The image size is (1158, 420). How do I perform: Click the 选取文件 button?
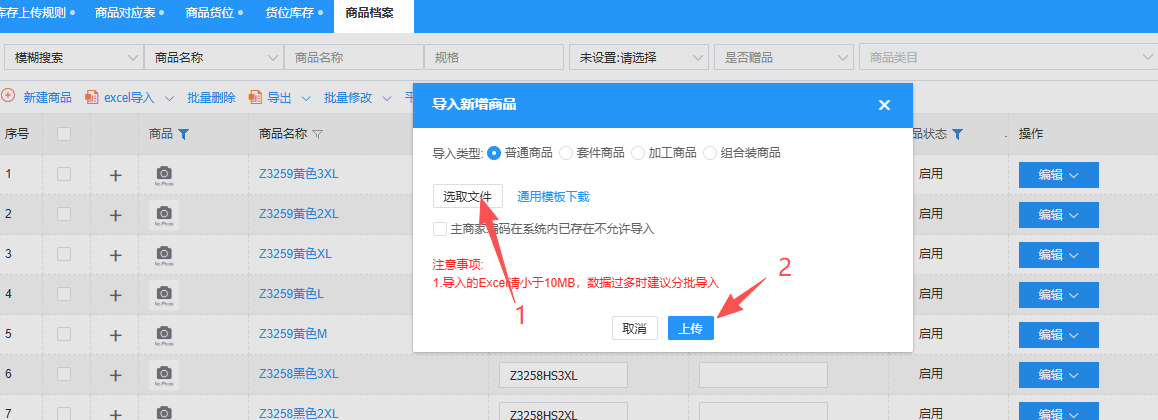click(467, 196)
